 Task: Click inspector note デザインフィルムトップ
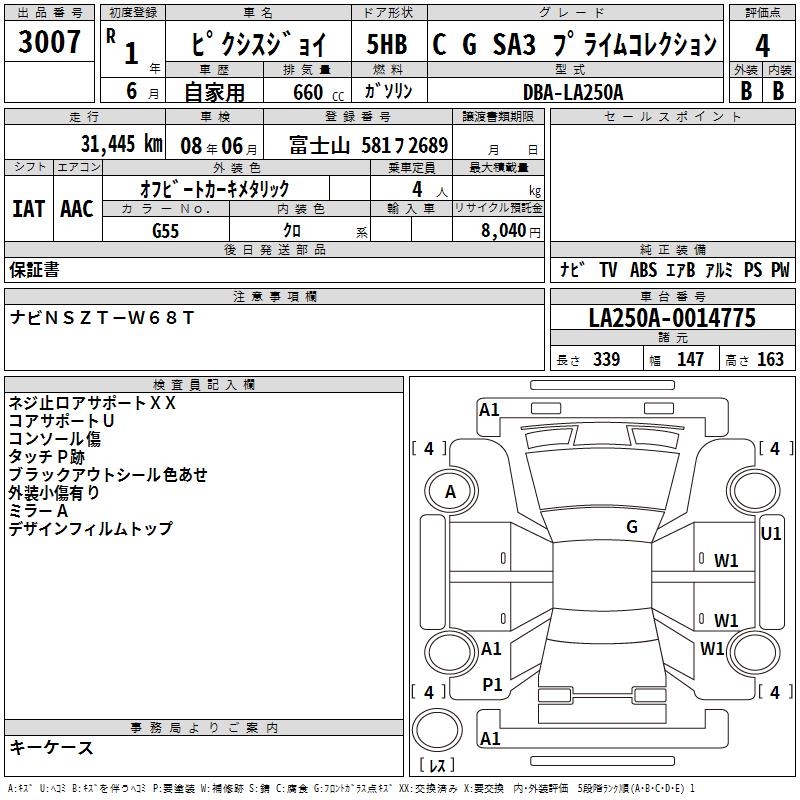coord(90,529)
